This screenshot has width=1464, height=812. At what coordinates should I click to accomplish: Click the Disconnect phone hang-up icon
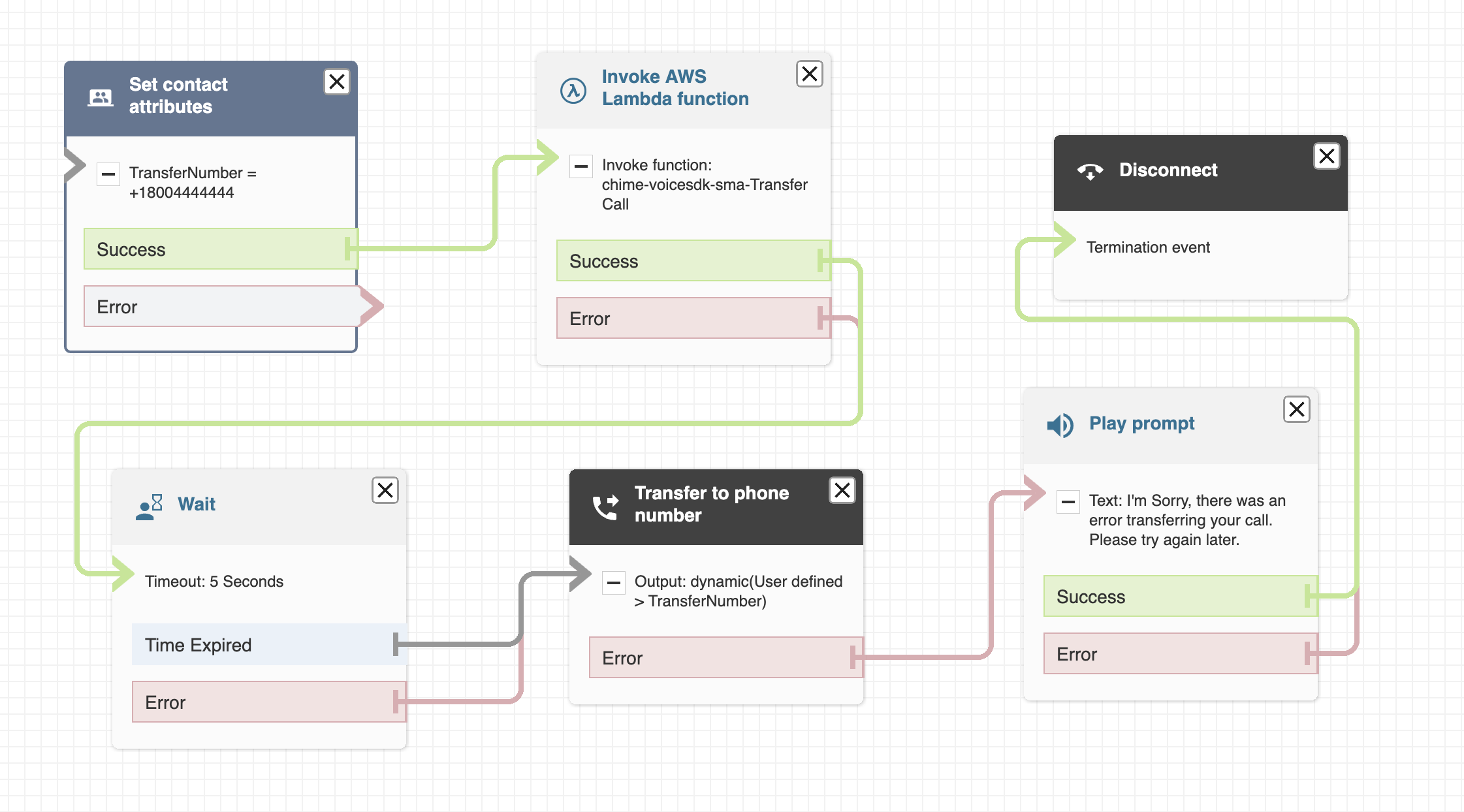pos(1090,171)
